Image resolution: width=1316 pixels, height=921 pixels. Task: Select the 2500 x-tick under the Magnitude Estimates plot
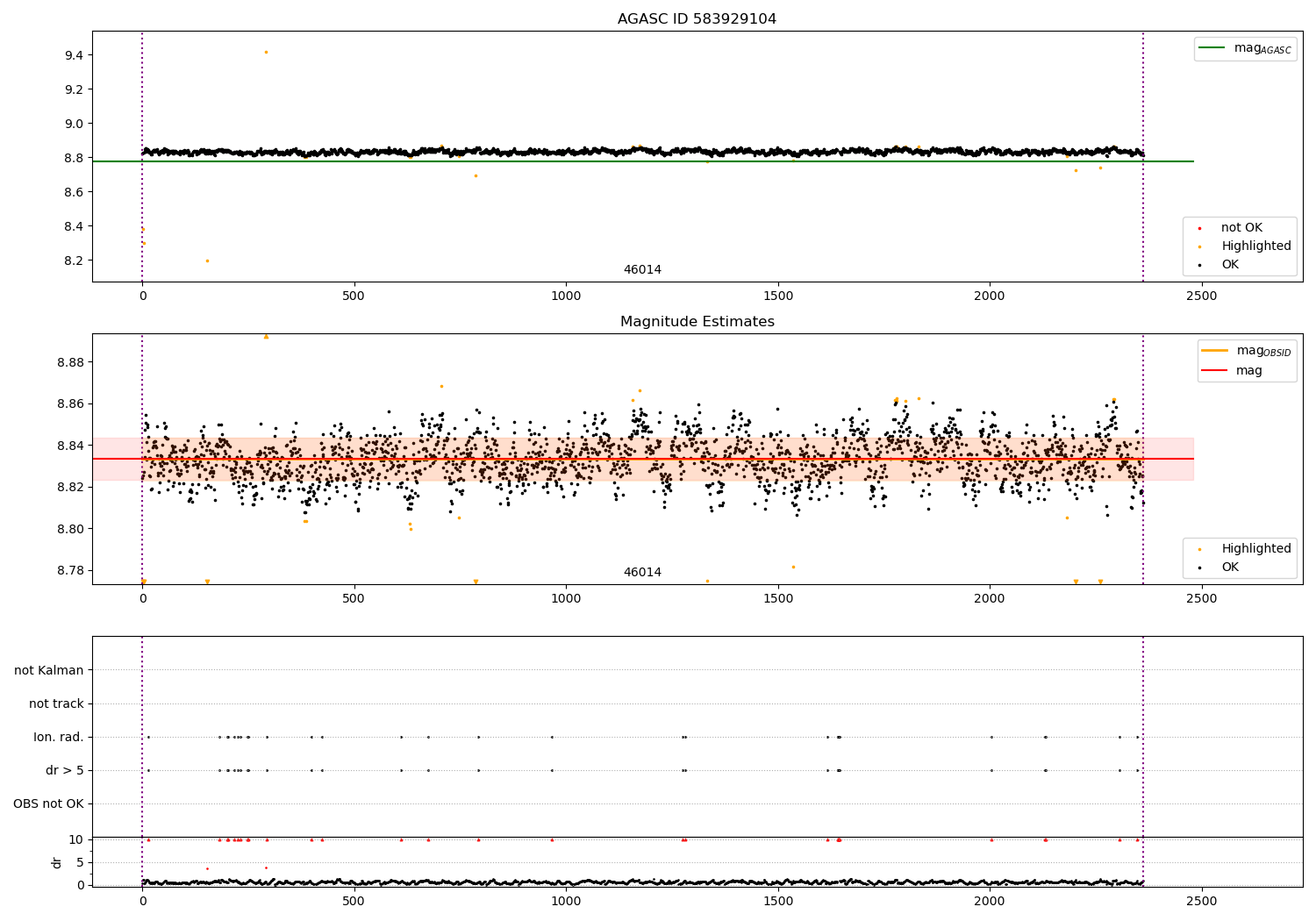[x=1201, y=599]
